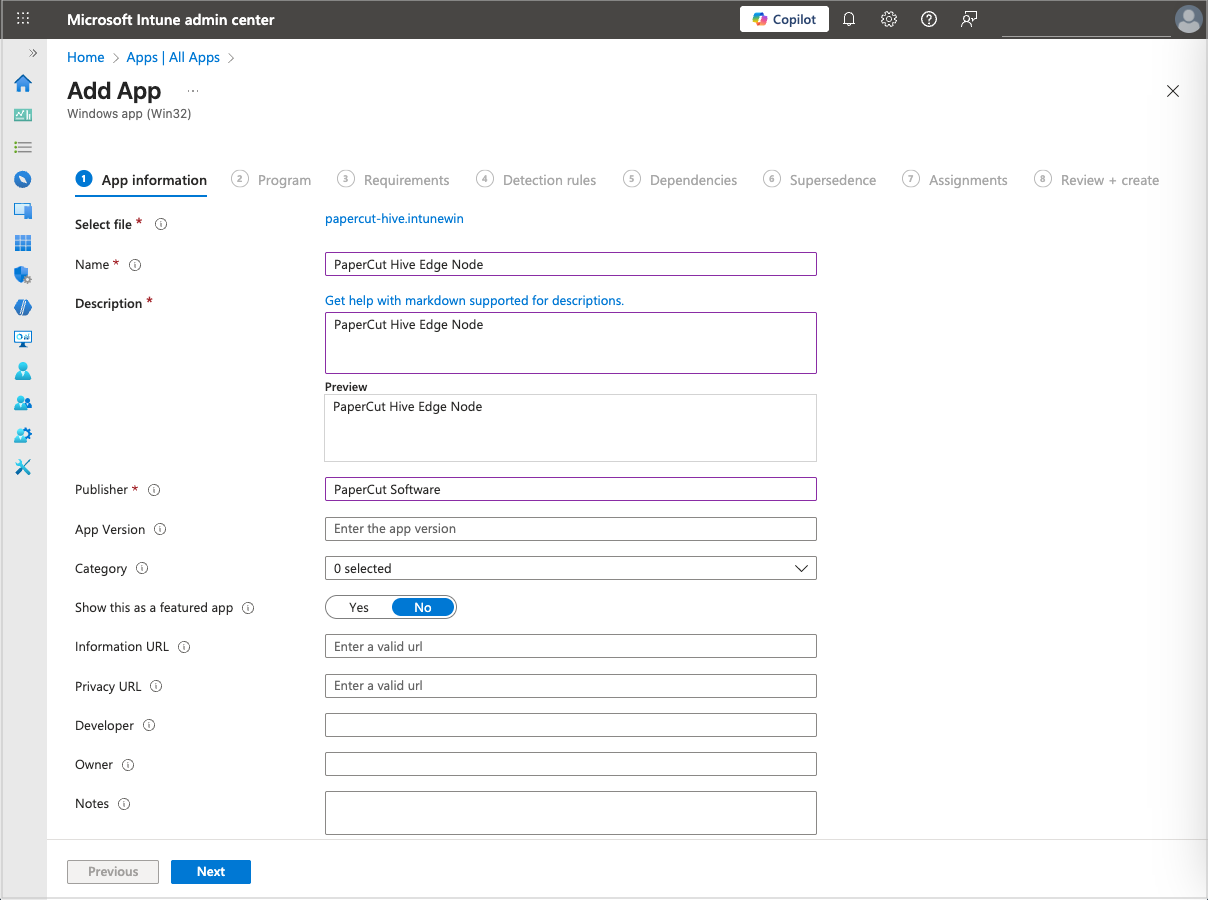Select the Devices icon in the sidebar
Screen dimensions: 1208x900
point(22,211)
